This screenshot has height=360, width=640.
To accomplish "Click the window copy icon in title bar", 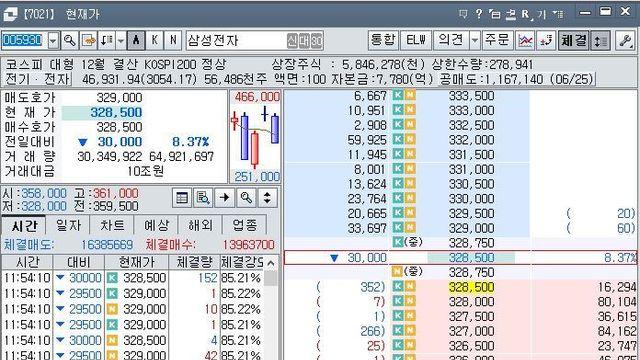I will tap(495, 15).
